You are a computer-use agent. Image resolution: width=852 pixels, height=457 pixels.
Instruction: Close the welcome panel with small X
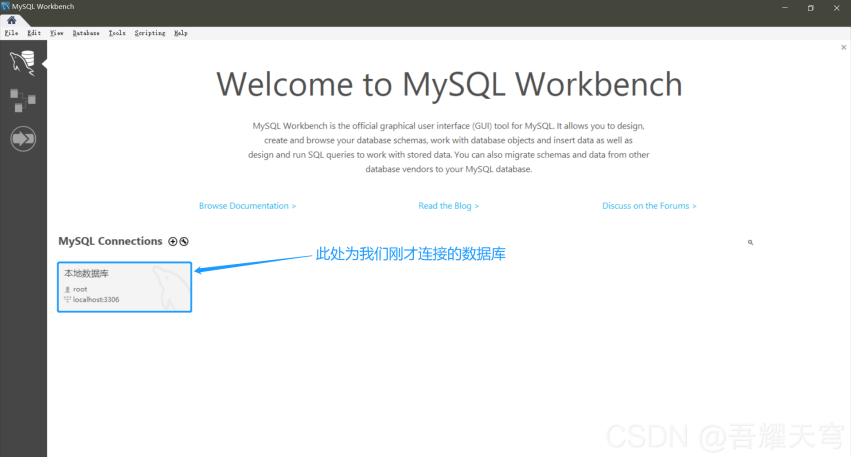(x=844, y=47)
